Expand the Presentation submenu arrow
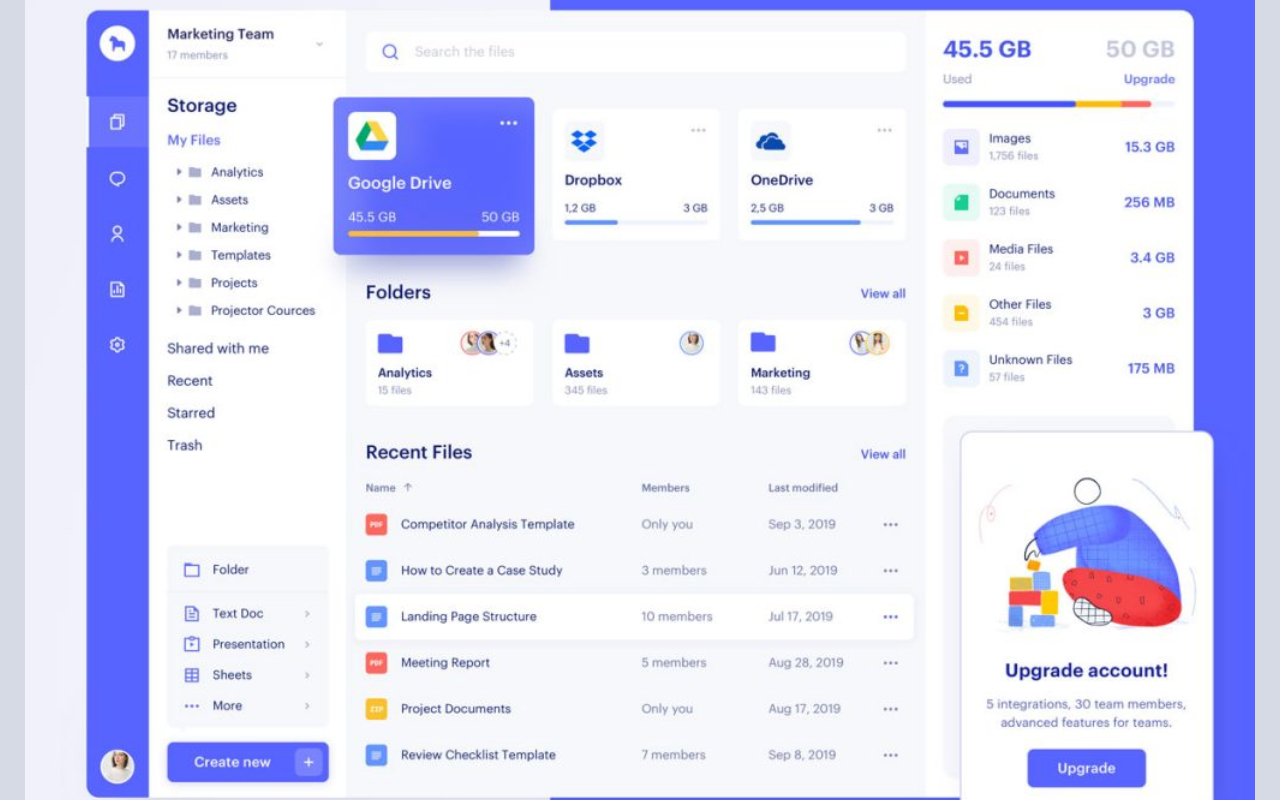The width and height of the screenshot is (1280, 800). tap(307, 645)
